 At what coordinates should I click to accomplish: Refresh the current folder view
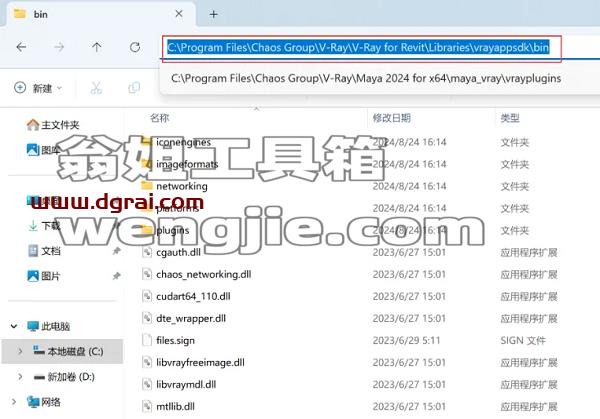click(x=135, y=47)
